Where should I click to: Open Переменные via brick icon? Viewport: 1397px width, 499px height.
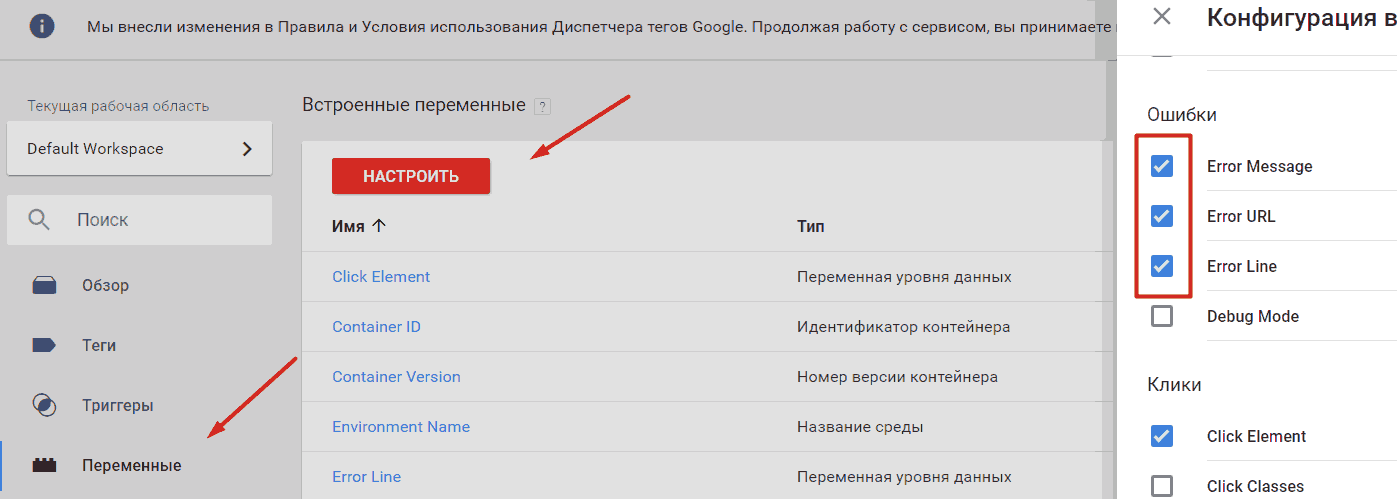pyautogui.click(x=44, y=465)
